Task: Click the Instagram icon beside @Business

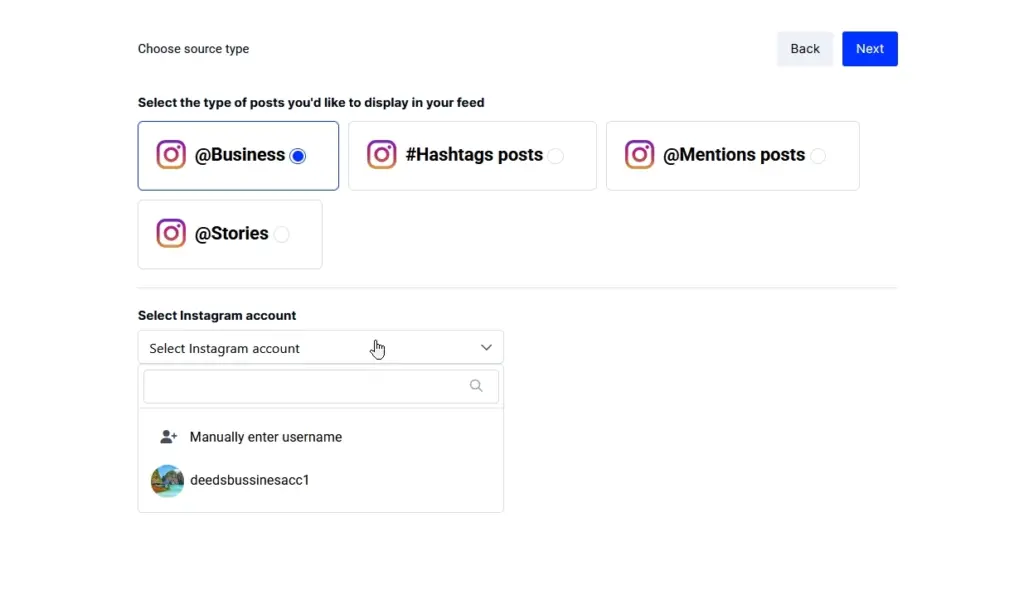Action: click(171, 155)
